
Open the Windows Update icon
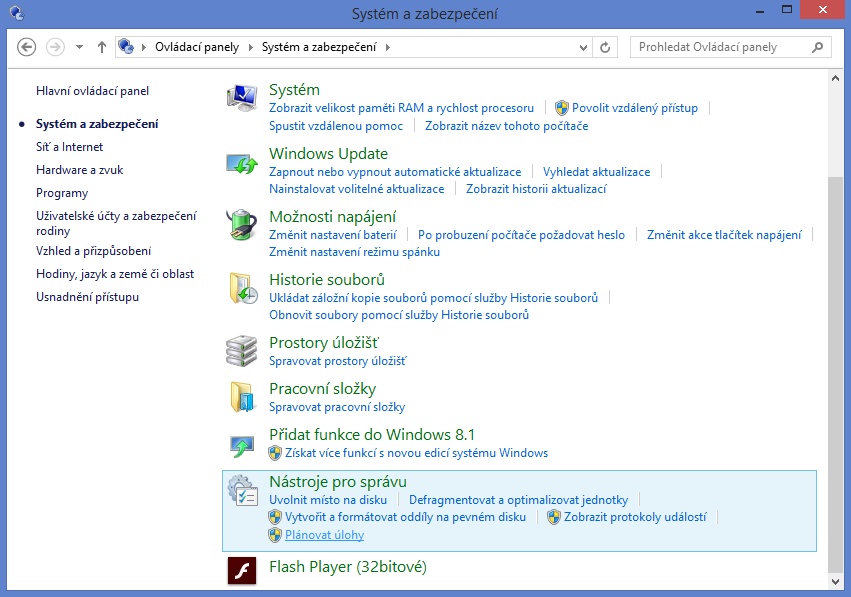click(242, 163)
